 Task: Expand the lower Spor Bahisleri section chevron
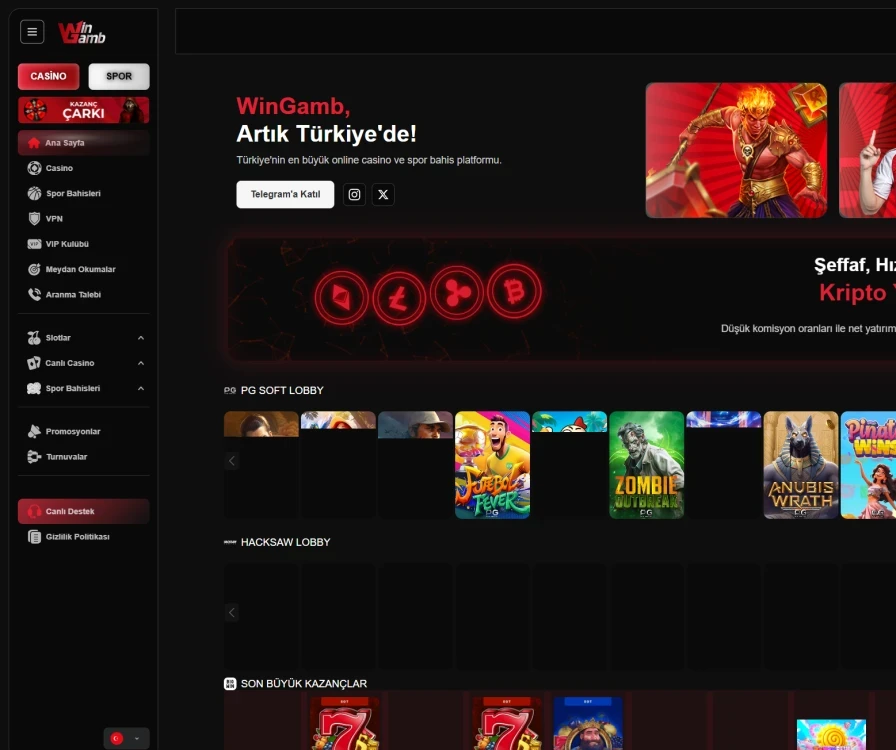click(141, 389)
